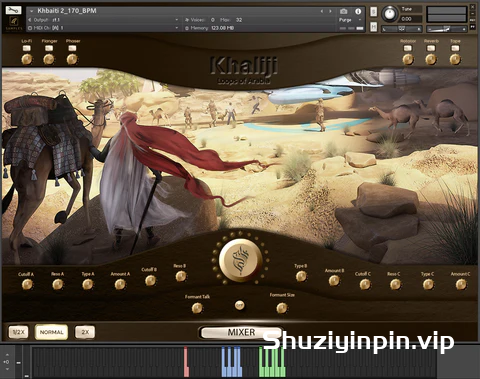
Task: Click the wrench edit instrument icon
Action: coord(13,10)
